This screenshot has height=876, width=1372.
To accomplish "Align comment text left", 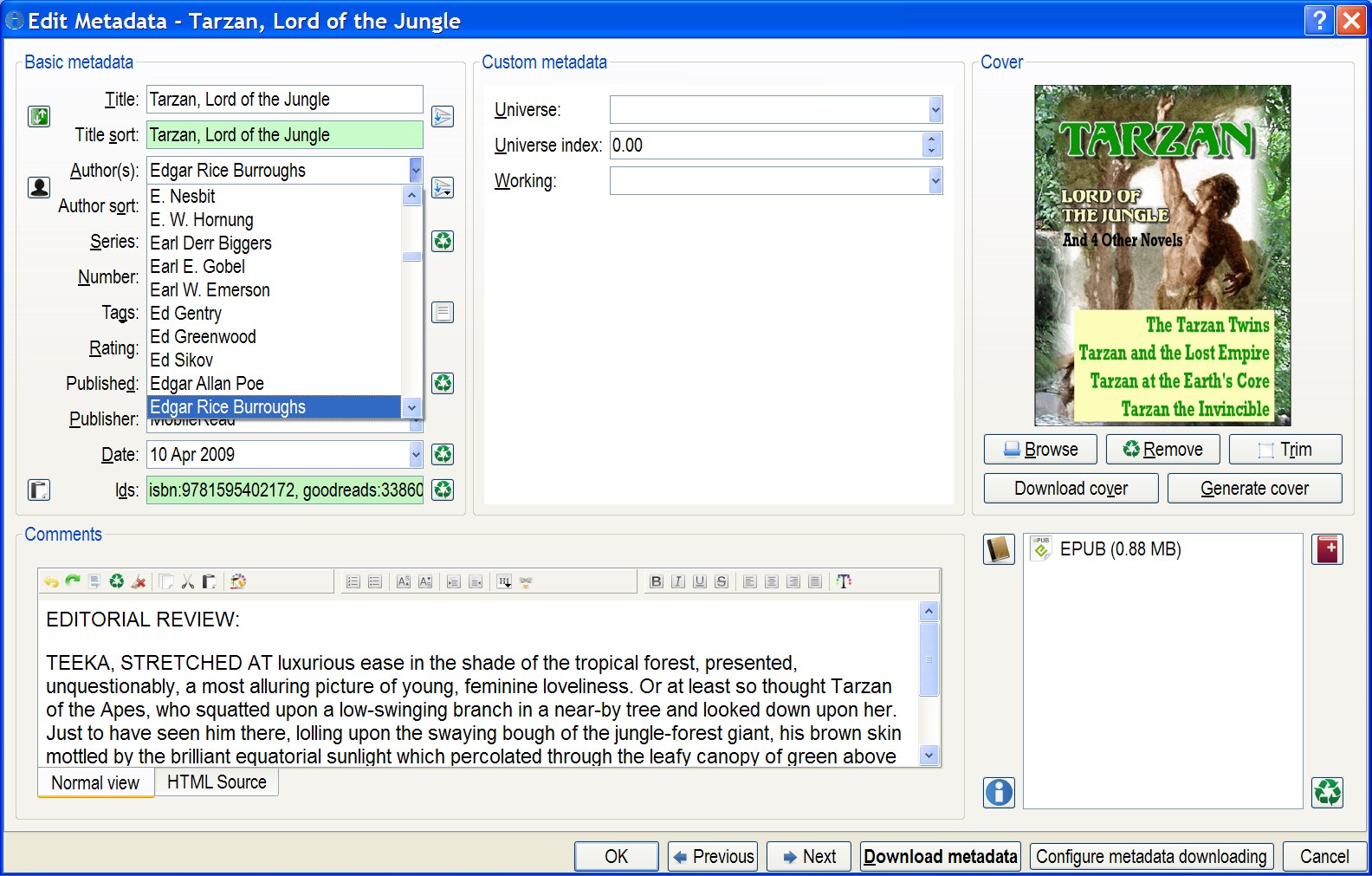I will click(x=750, y=581).
